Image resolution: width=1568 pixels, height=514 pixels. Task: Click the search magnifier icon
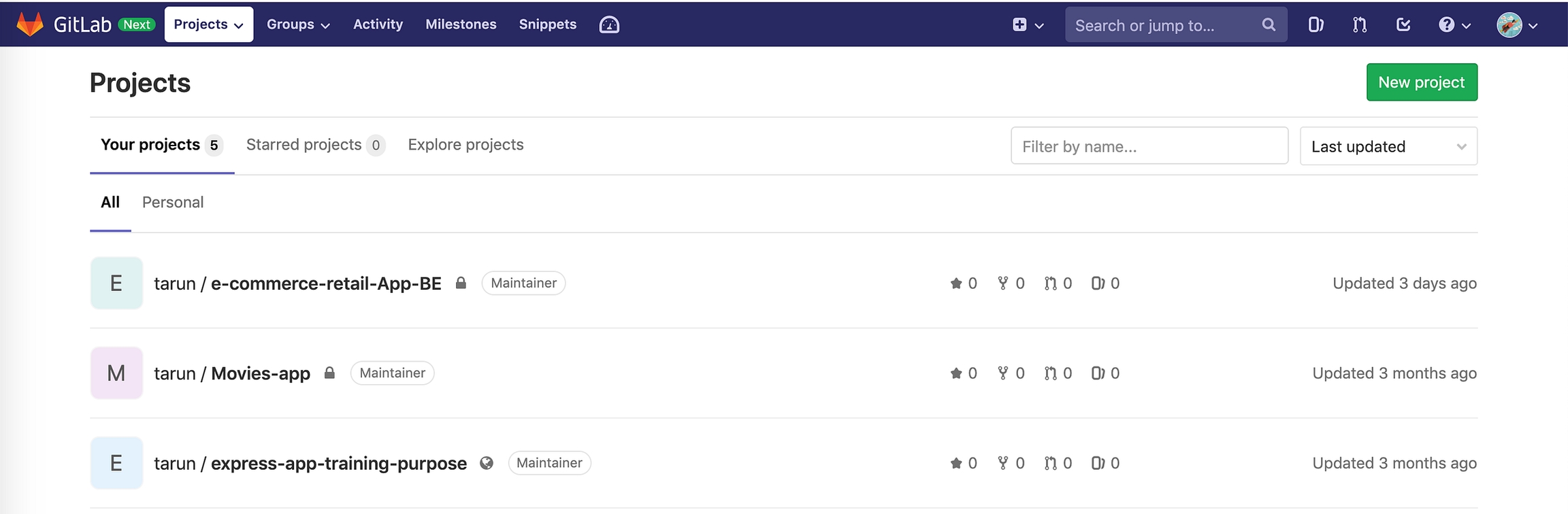point(1268,25)
